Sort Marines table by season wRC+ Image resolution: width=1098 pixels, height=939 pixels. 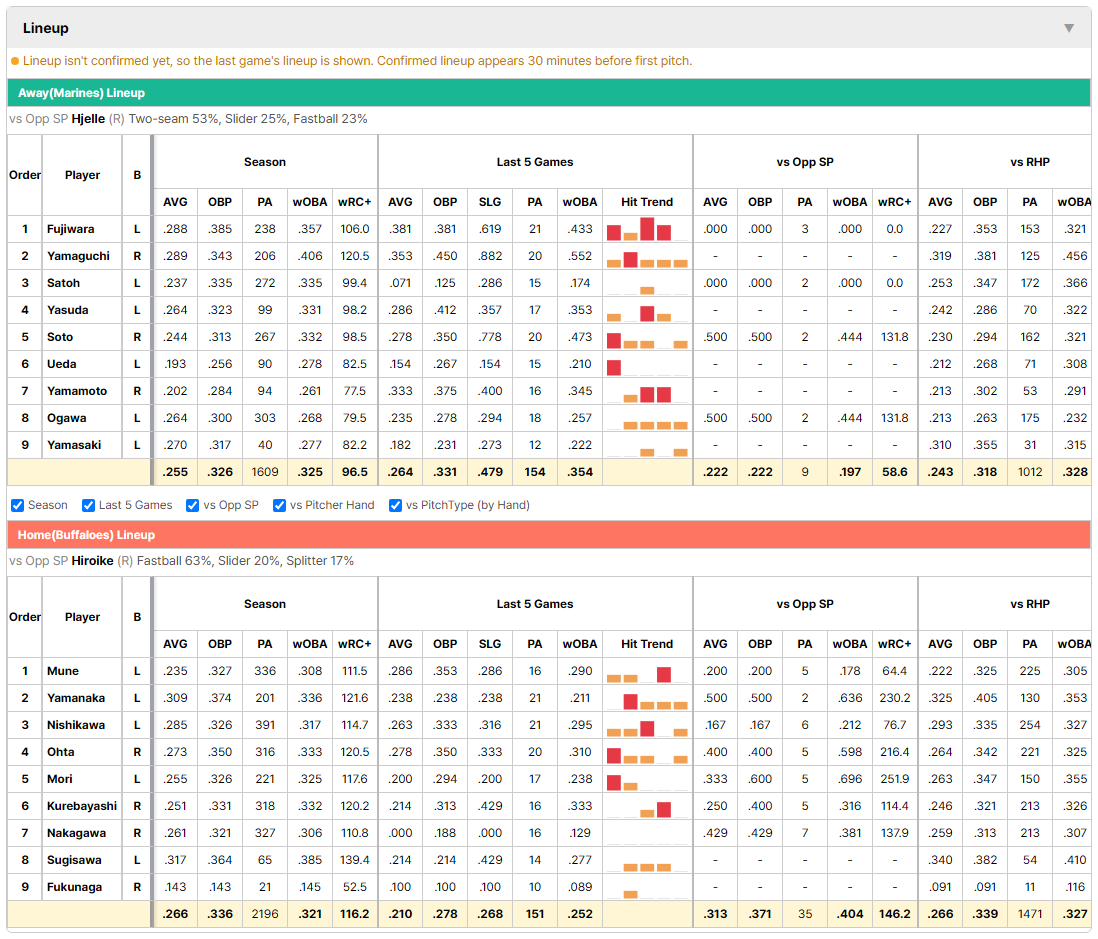354,202
